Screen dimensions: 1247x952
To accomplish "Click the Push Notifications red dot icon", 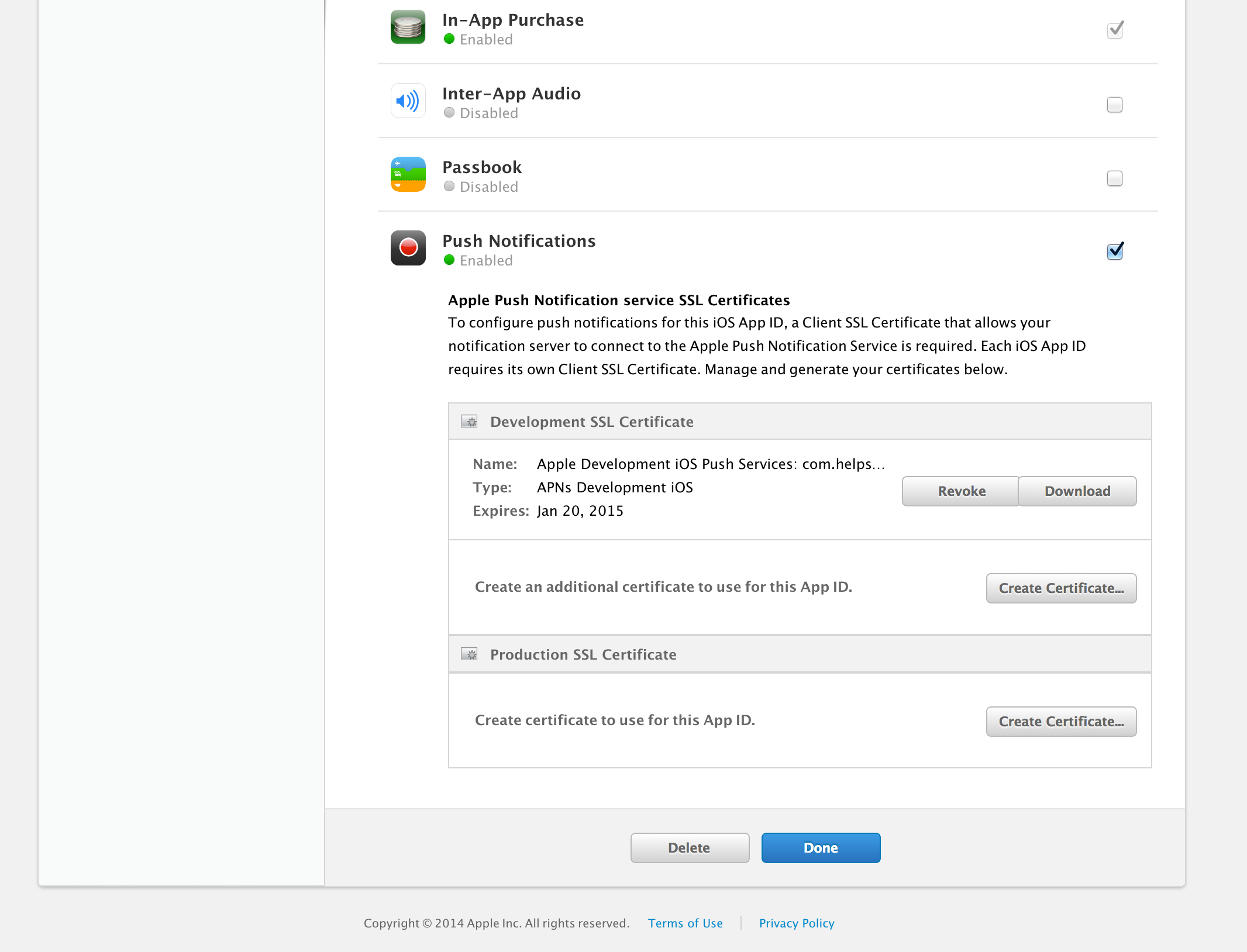I will 408,248.
